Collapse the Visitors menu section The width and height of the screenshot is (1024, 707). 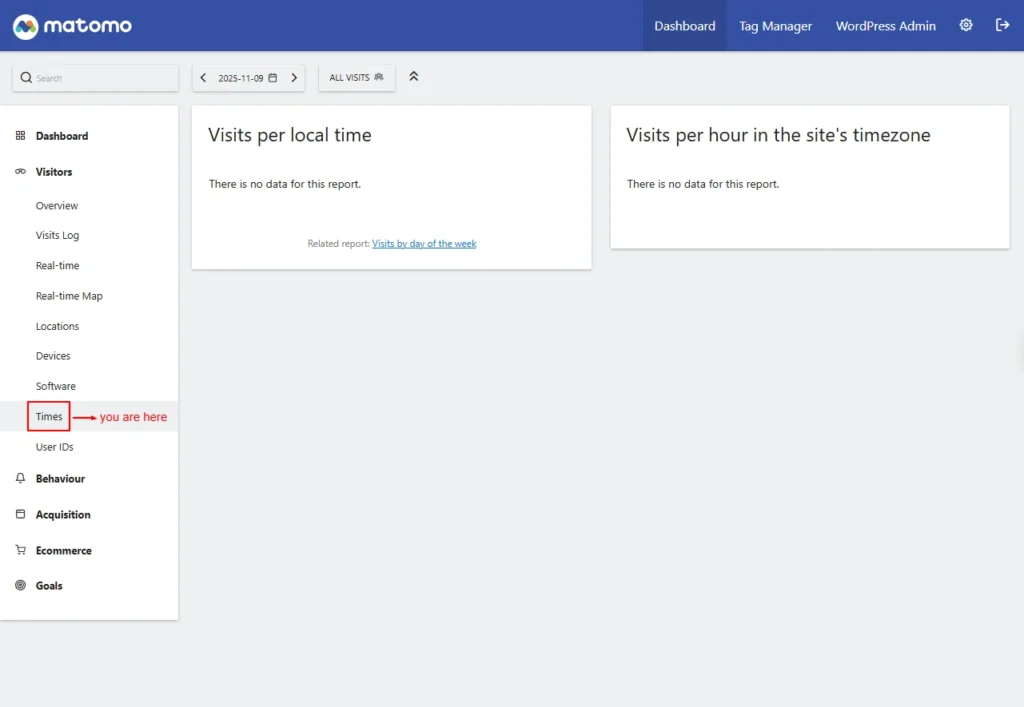[x=54, y=172]
